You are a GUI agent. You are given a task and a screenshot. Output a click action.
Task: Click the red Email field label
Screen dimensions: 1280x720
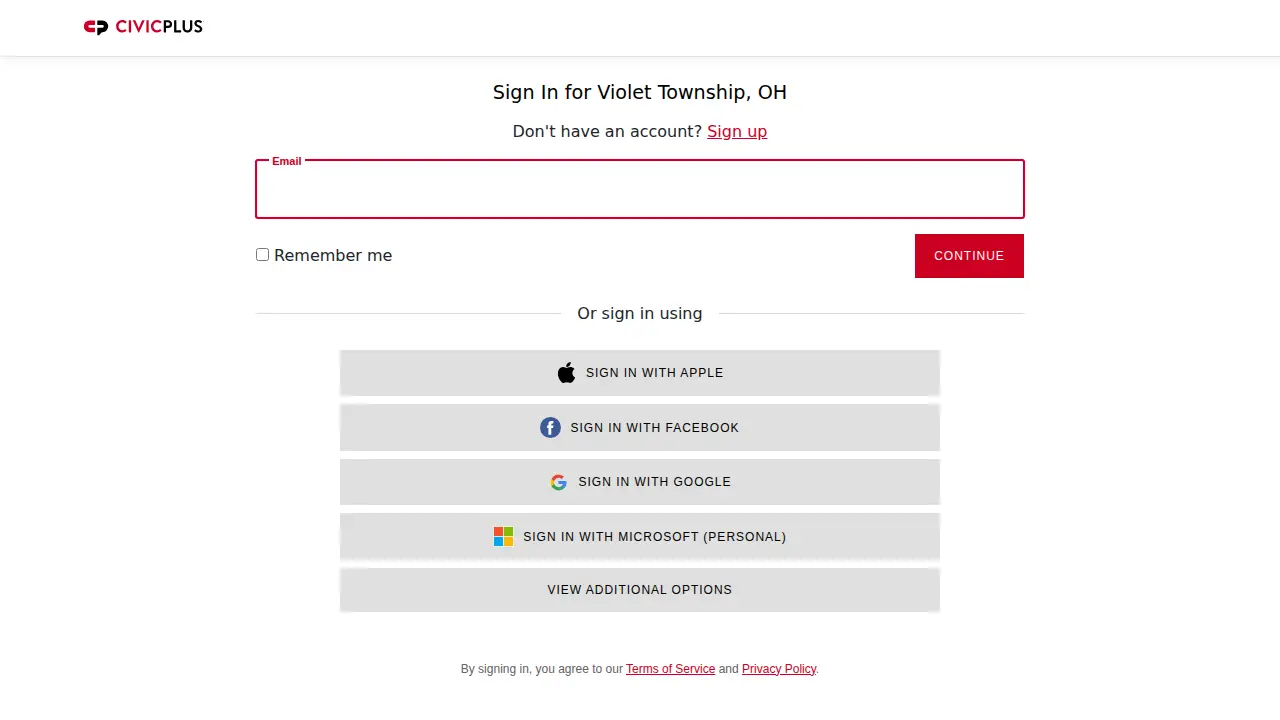(x=286, y=161)
